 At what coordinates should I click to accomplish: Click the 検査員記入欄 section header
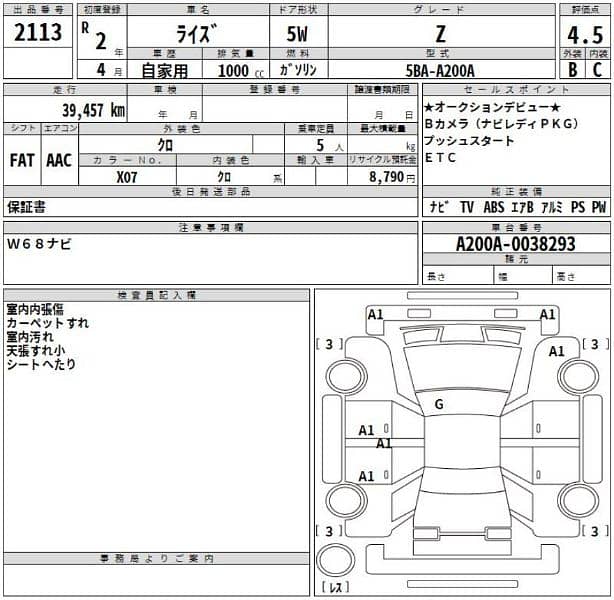coord(156,295)
